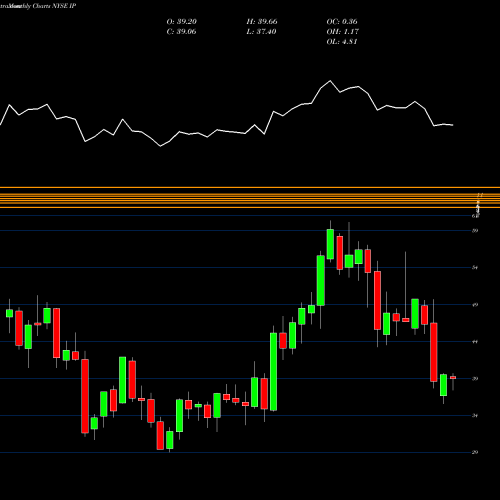
Task: Click the 59 price axis label
Action: tap(475, 231)
